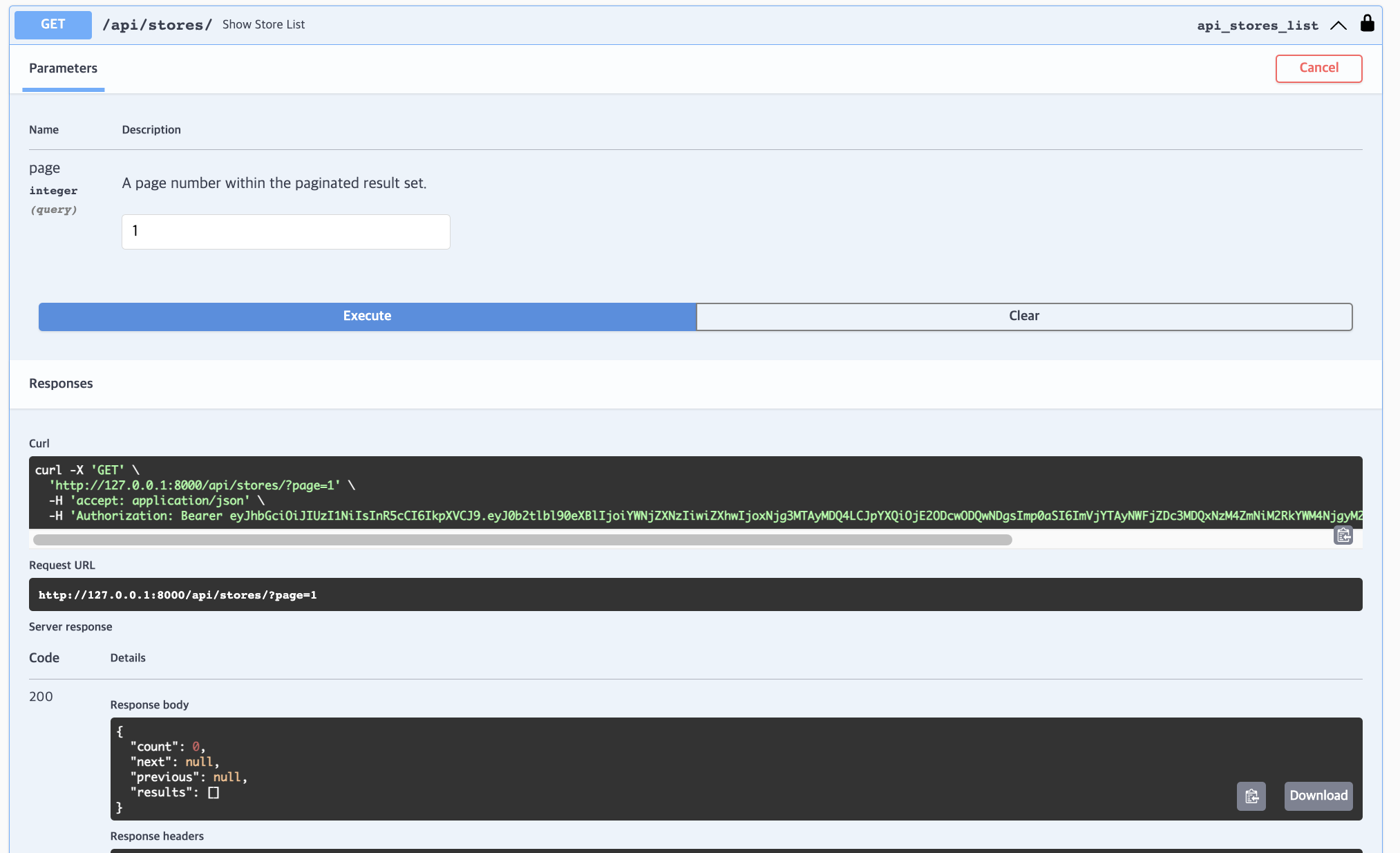Click the /api/stores/ endpoint path
The height and width of the screenshot is (853, 1400).
[157, 25]
